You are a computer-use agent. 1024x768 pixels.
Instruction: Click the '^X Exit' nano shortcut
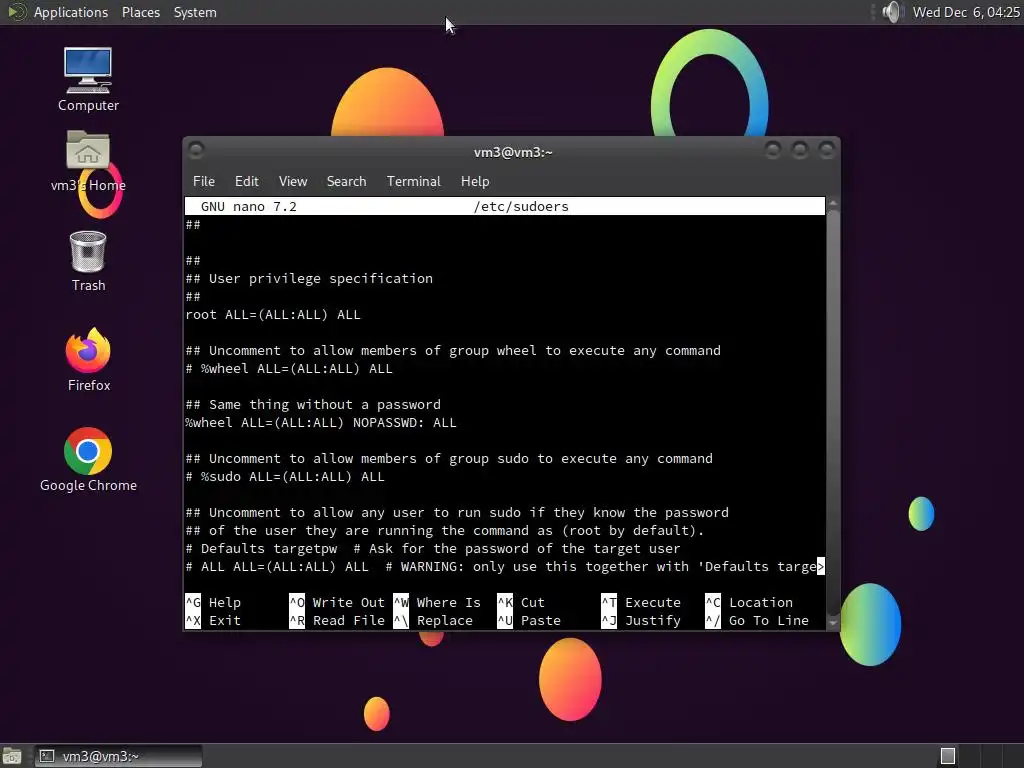coord(214,620)
